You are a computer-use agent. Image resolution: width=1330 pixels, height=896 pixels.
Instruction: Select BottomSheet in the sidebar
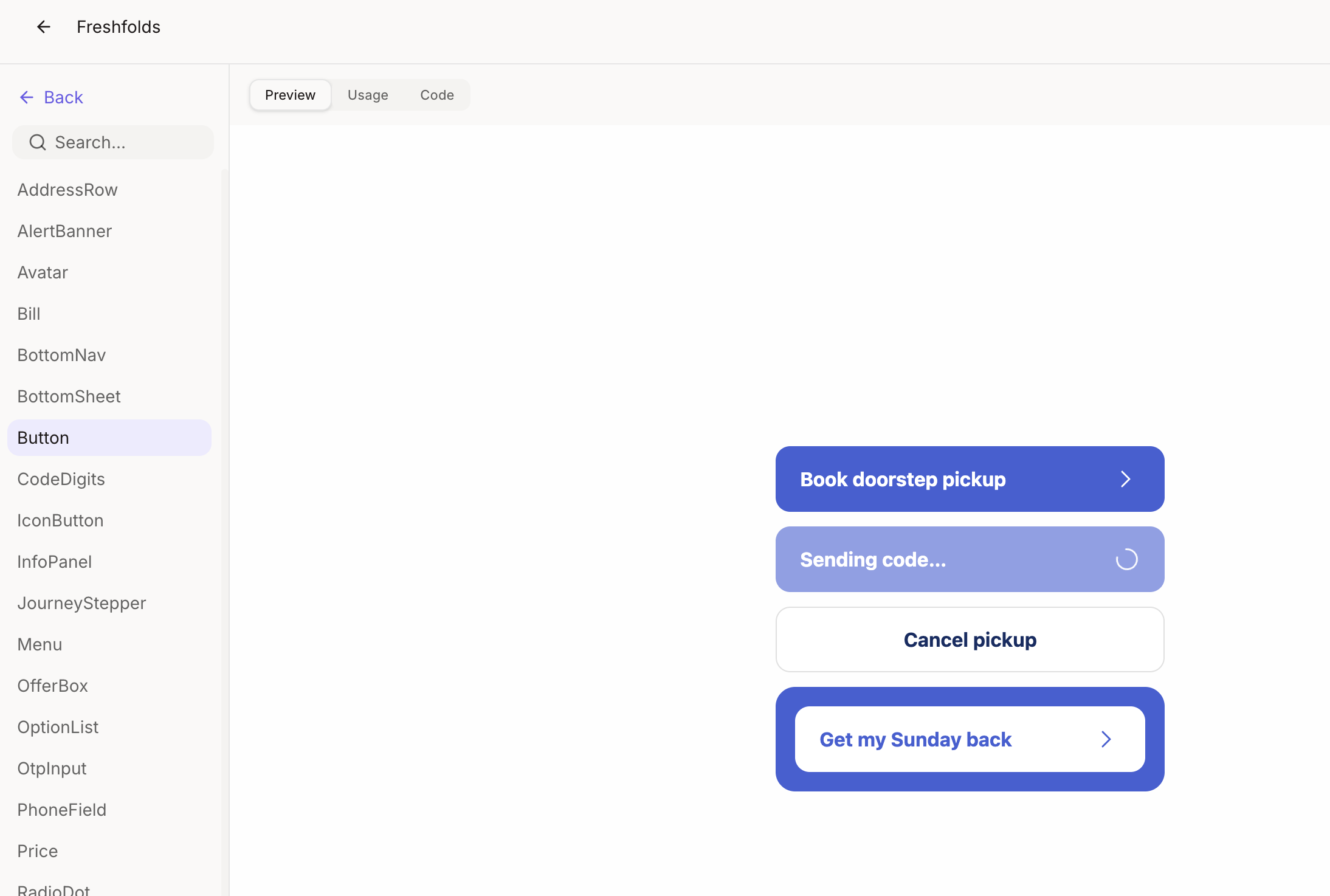tap(109, 396)
